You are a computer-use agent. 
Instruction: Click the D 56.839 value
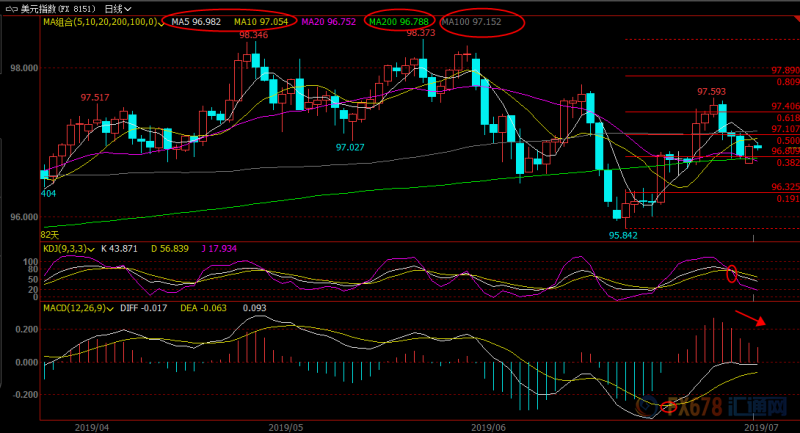point(170,249)
